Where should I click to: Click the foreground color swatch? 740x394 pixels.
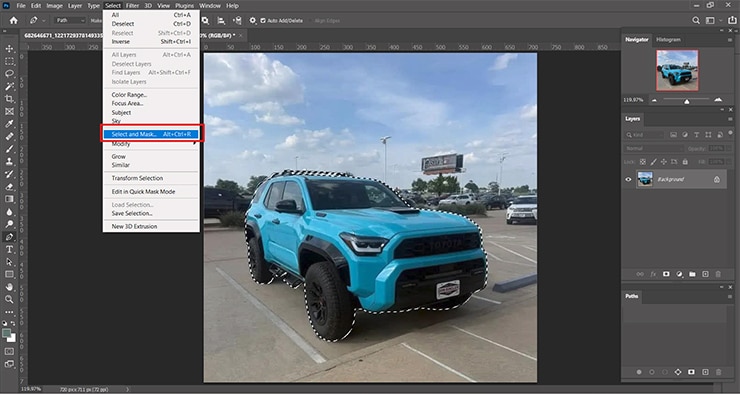pos(7,334)
